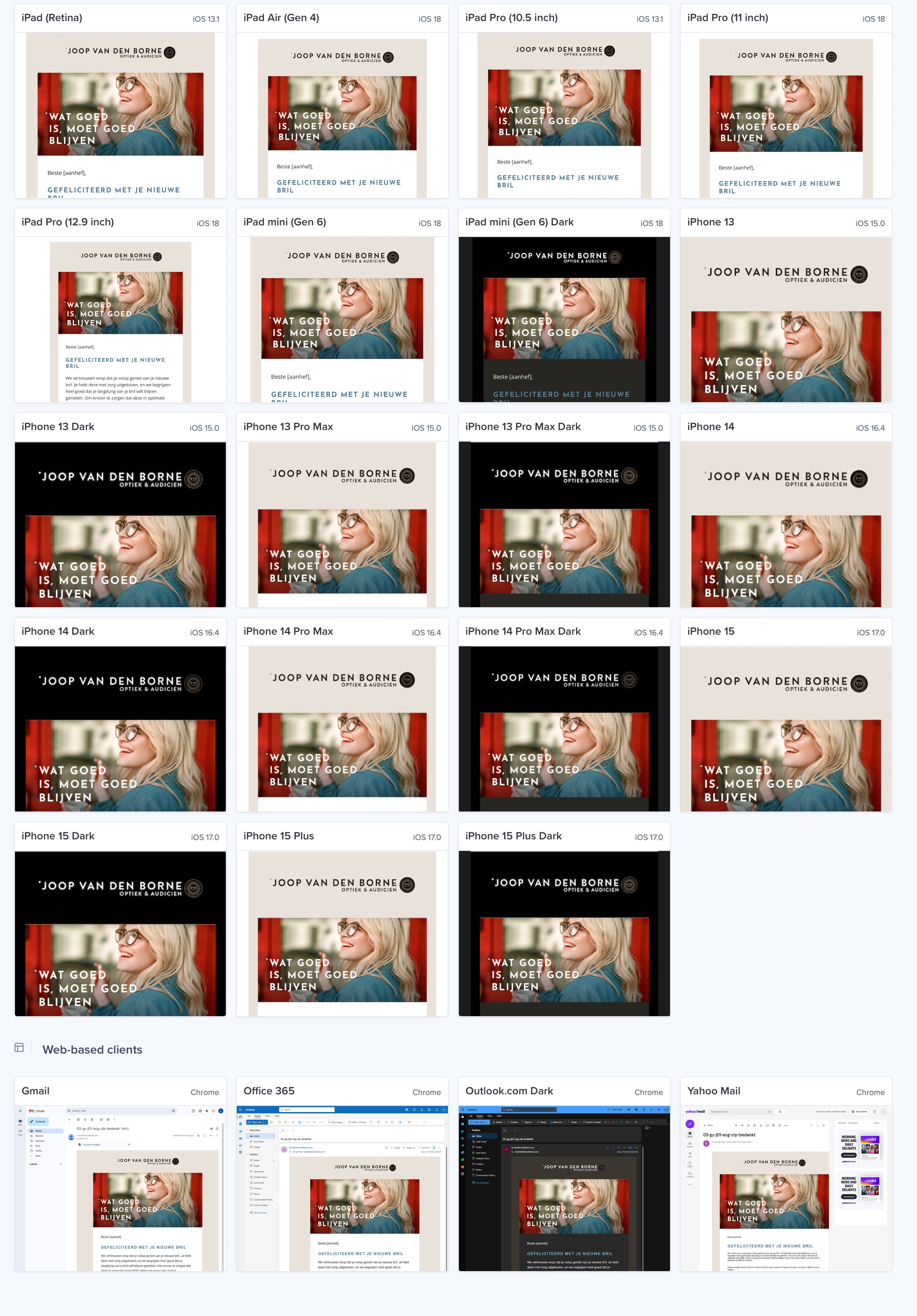
Task: Click 'Chrome' label on the Yahoo Mail card
Action: pyautogui.click(x=870, y=1093)
